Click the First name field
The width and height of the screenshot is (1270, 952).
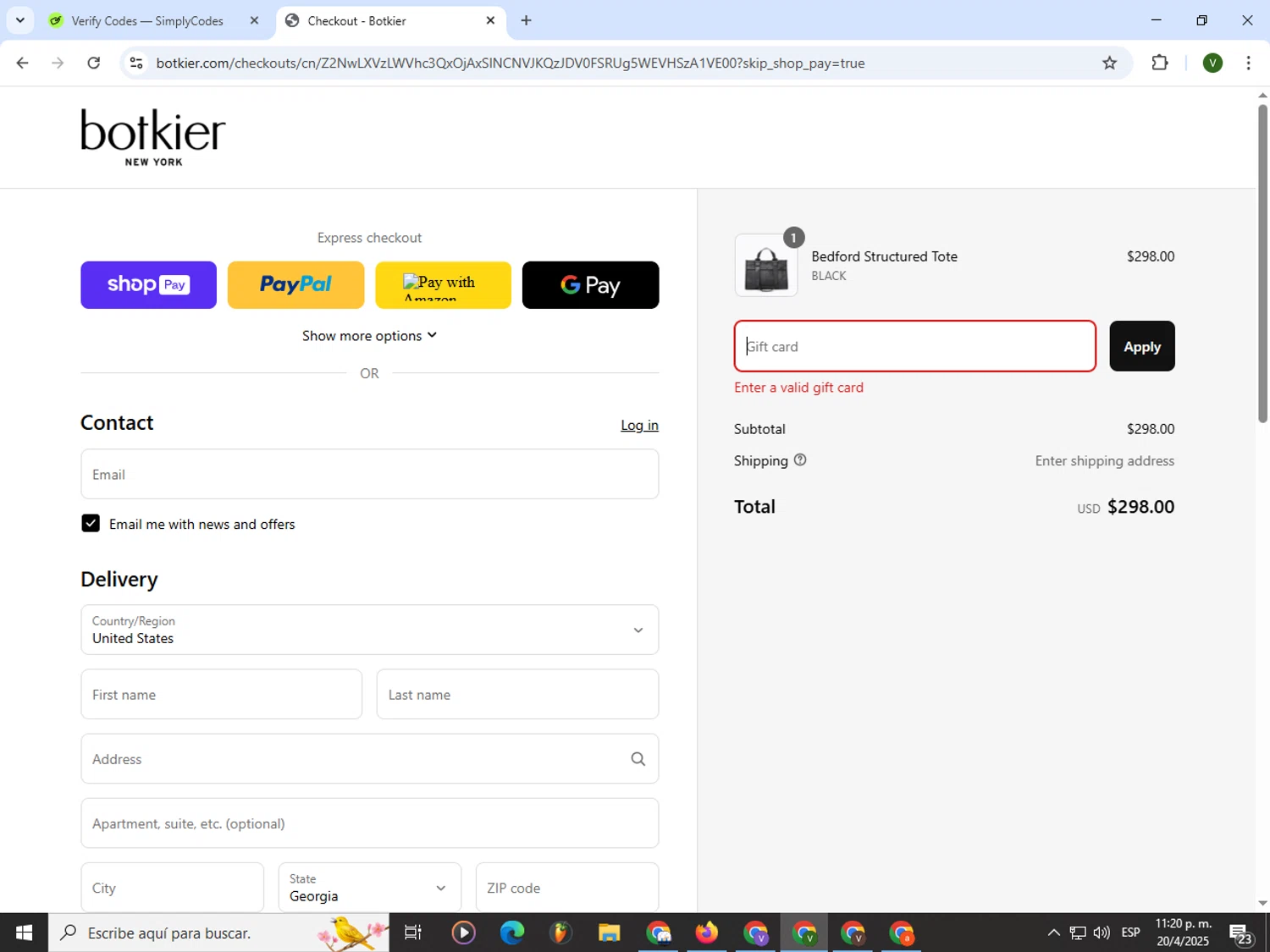tap(221, 694)
